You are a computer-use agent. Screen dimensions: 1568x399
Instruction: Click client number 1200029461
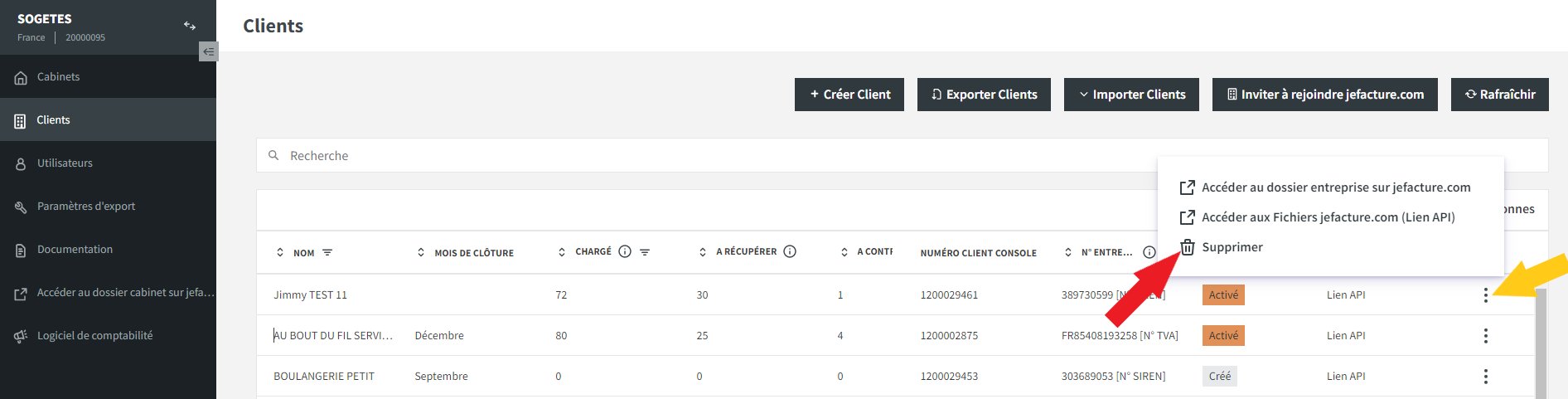[949, 294]
